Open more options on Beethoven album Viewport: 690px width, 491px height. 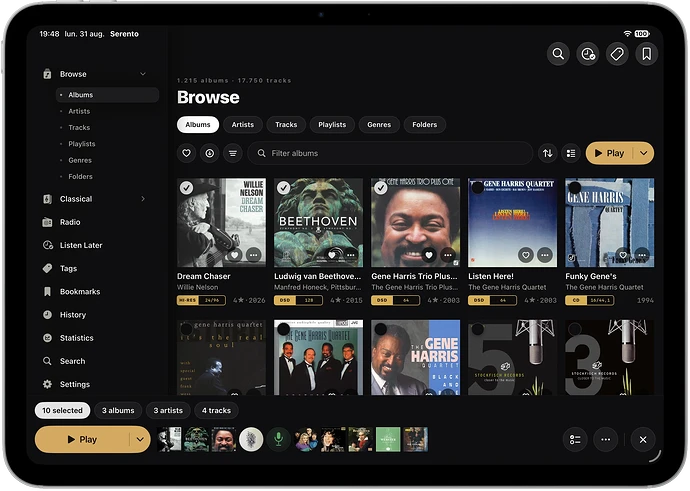coord(351,255)
